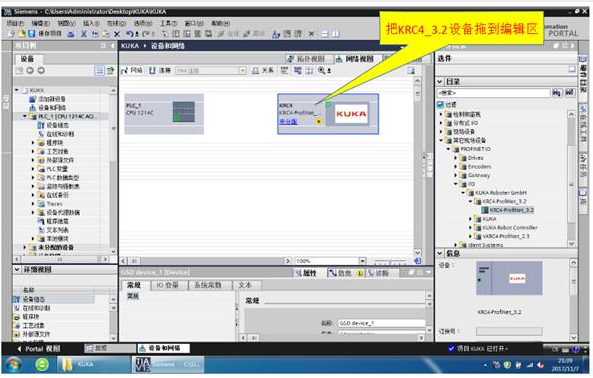Switch to the 网络视图 network view tab
The image size is (593, 378).
click(x=355, y=59)
